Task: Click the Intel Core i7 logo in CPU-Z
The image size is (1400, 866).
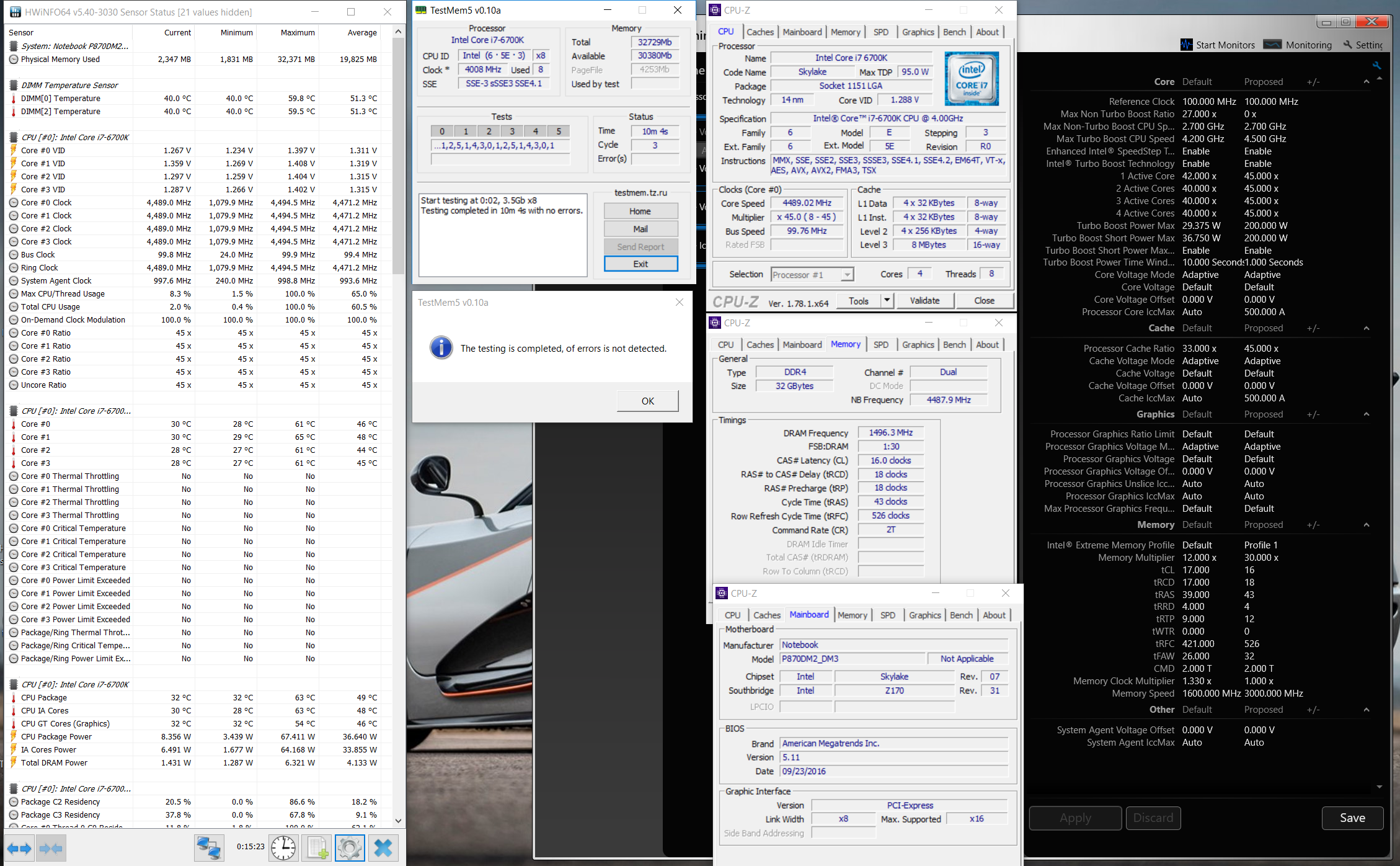Action: click(972, 78)
